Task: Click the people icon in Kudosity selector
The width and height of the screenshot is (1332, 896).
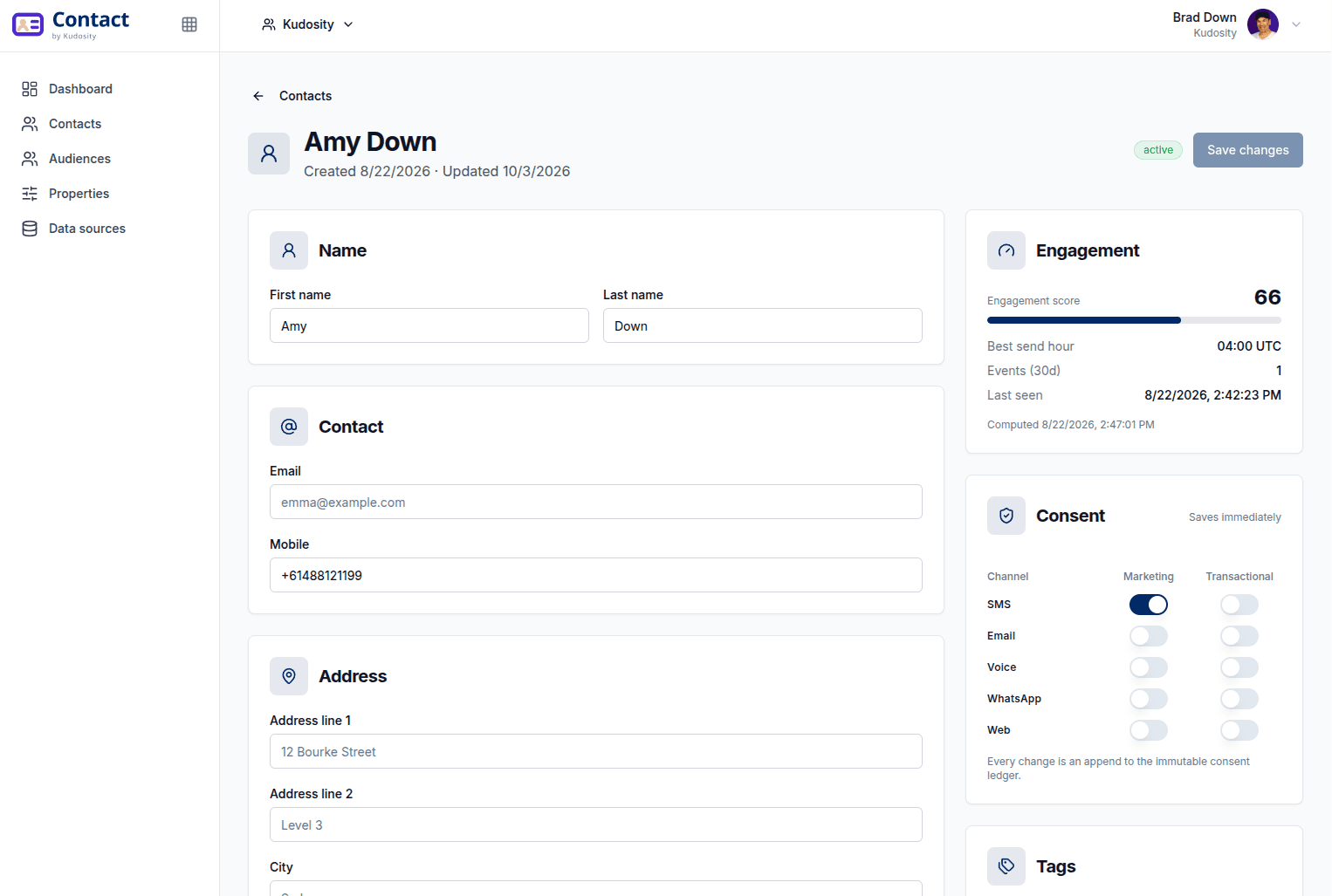Action: [269, 24]
